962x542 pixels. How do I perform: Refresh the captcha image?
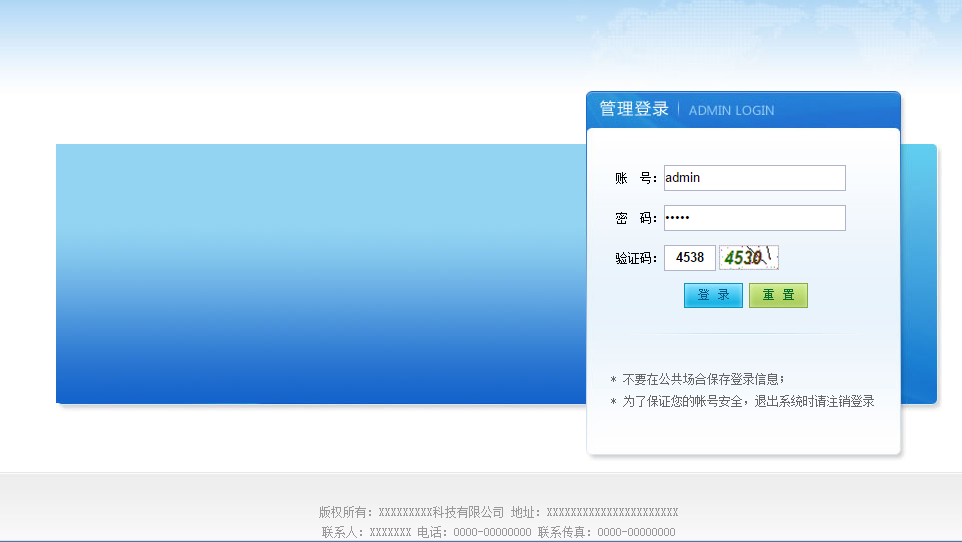point(749,258)
